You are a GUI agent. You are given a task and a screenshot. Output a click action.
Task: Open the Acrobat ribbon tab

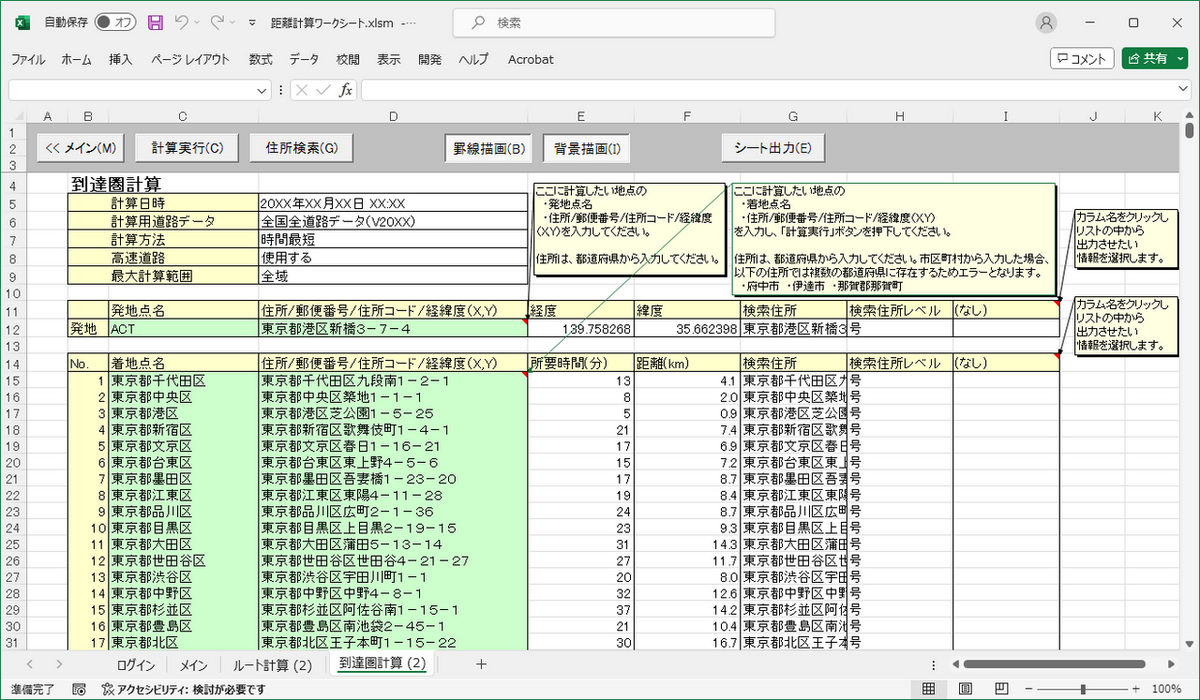[x=530, y=59]
